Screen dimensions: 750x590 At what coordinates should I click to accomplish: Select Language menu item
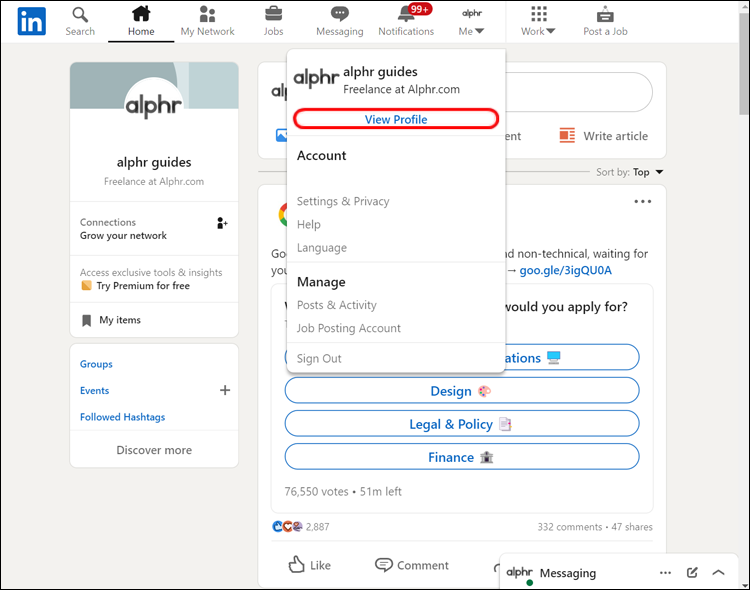[321, 248]
